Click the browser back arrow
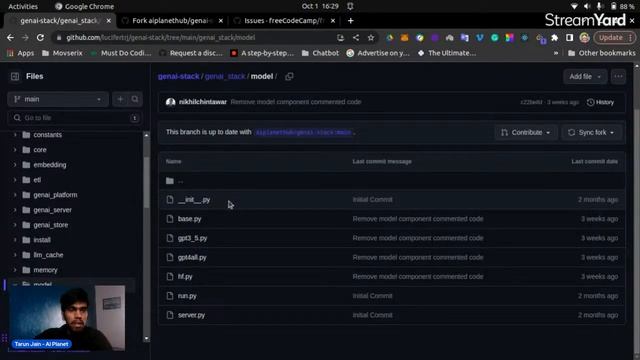Screen dimensions: 640x360 (10, 38)
